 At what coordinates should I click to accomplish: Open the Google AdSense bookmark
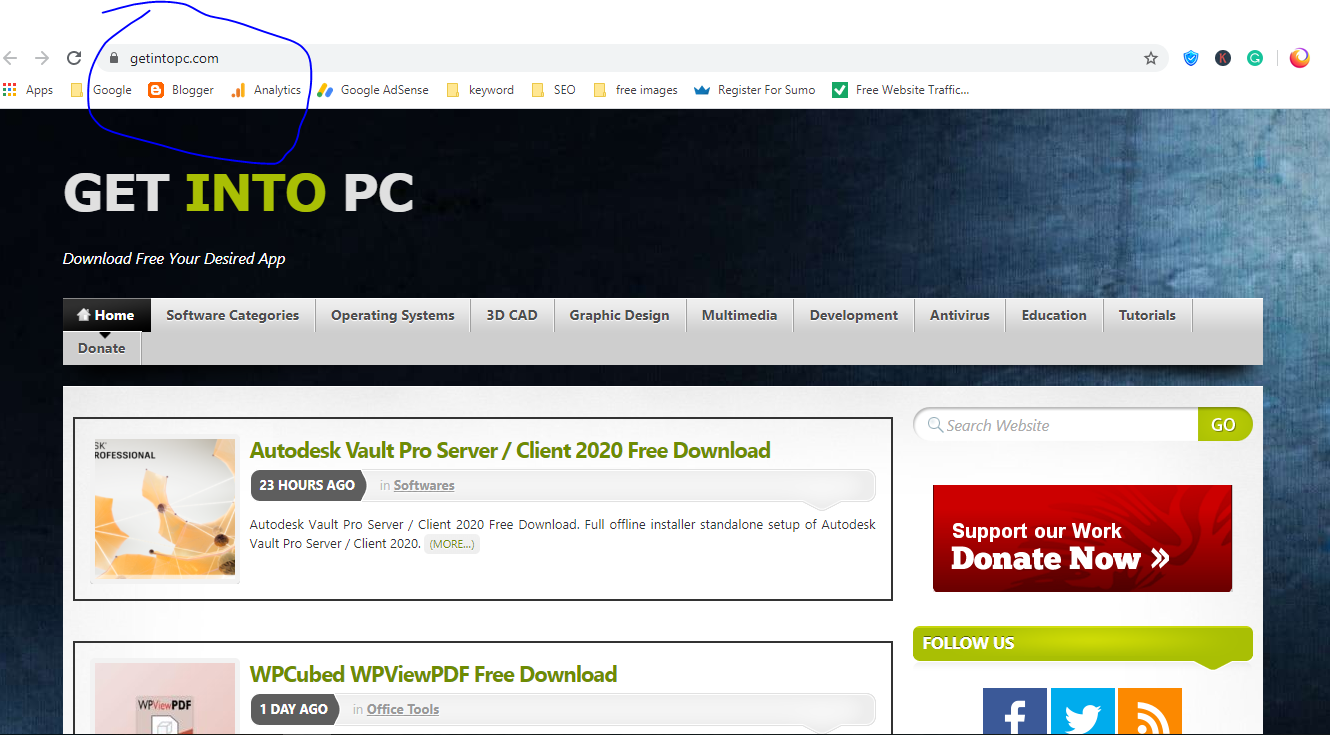pos(373,90)
